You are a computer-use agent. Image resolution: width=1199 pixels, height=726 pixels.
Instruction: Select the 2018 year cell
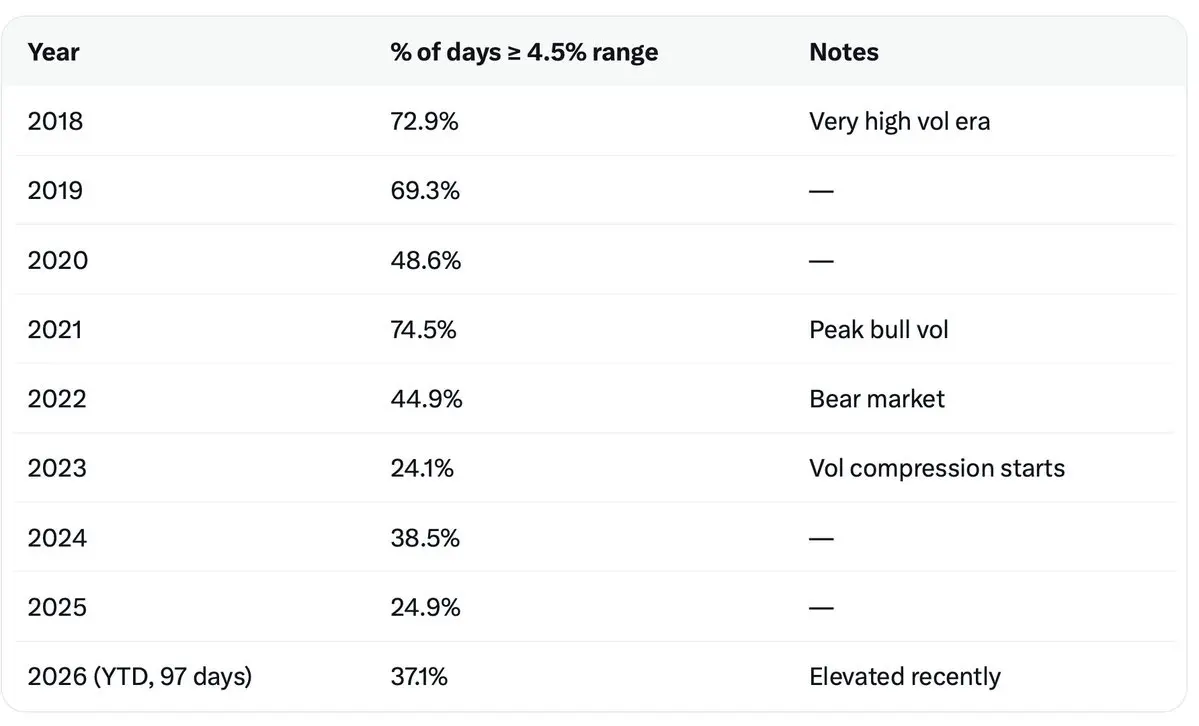[x=56, y=122]
